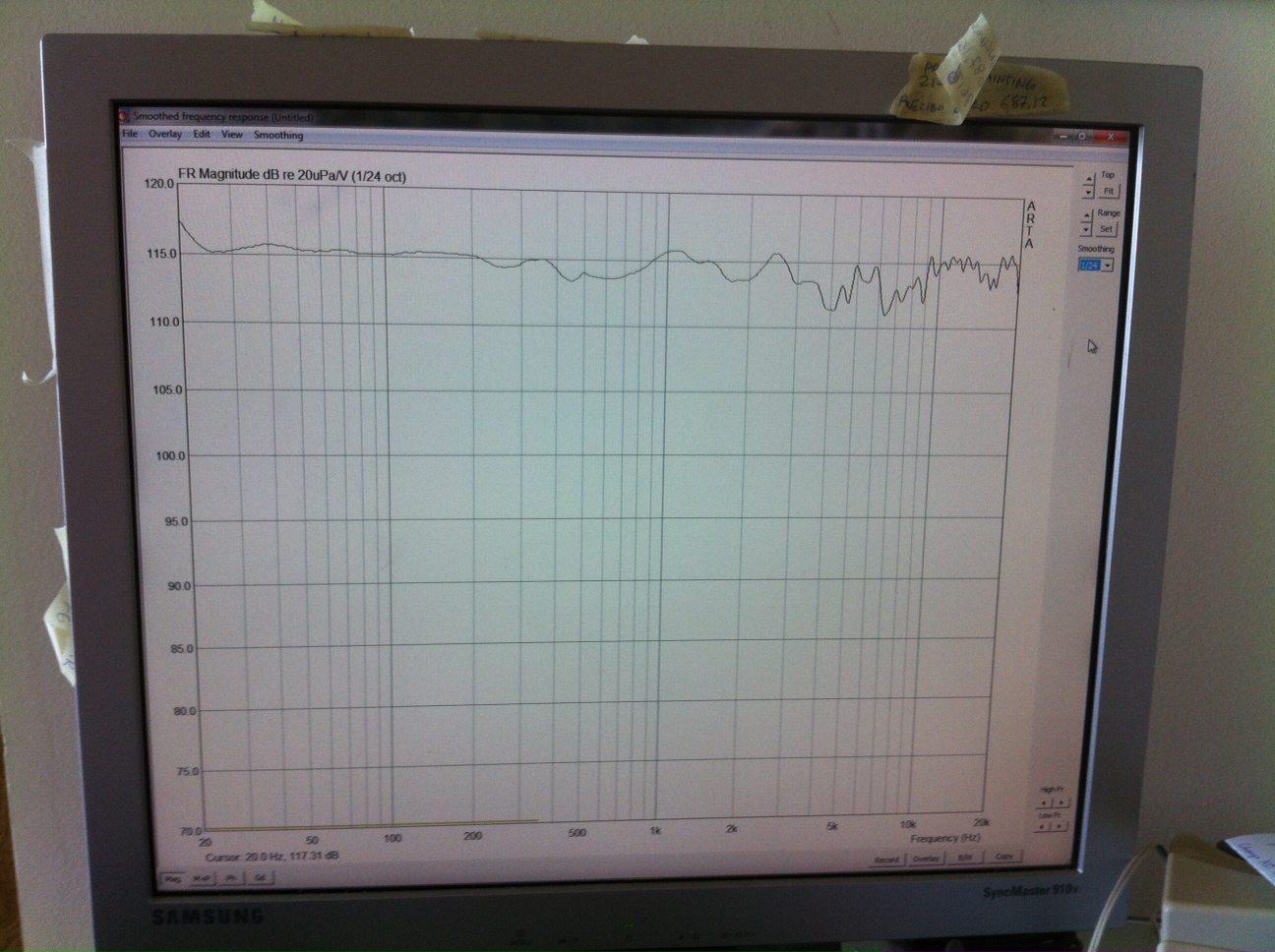1275x952 pixels.
Task: Click the 'Frequency (Hz)' axis label
Action: pyautogui.click(x=945, y=838)
